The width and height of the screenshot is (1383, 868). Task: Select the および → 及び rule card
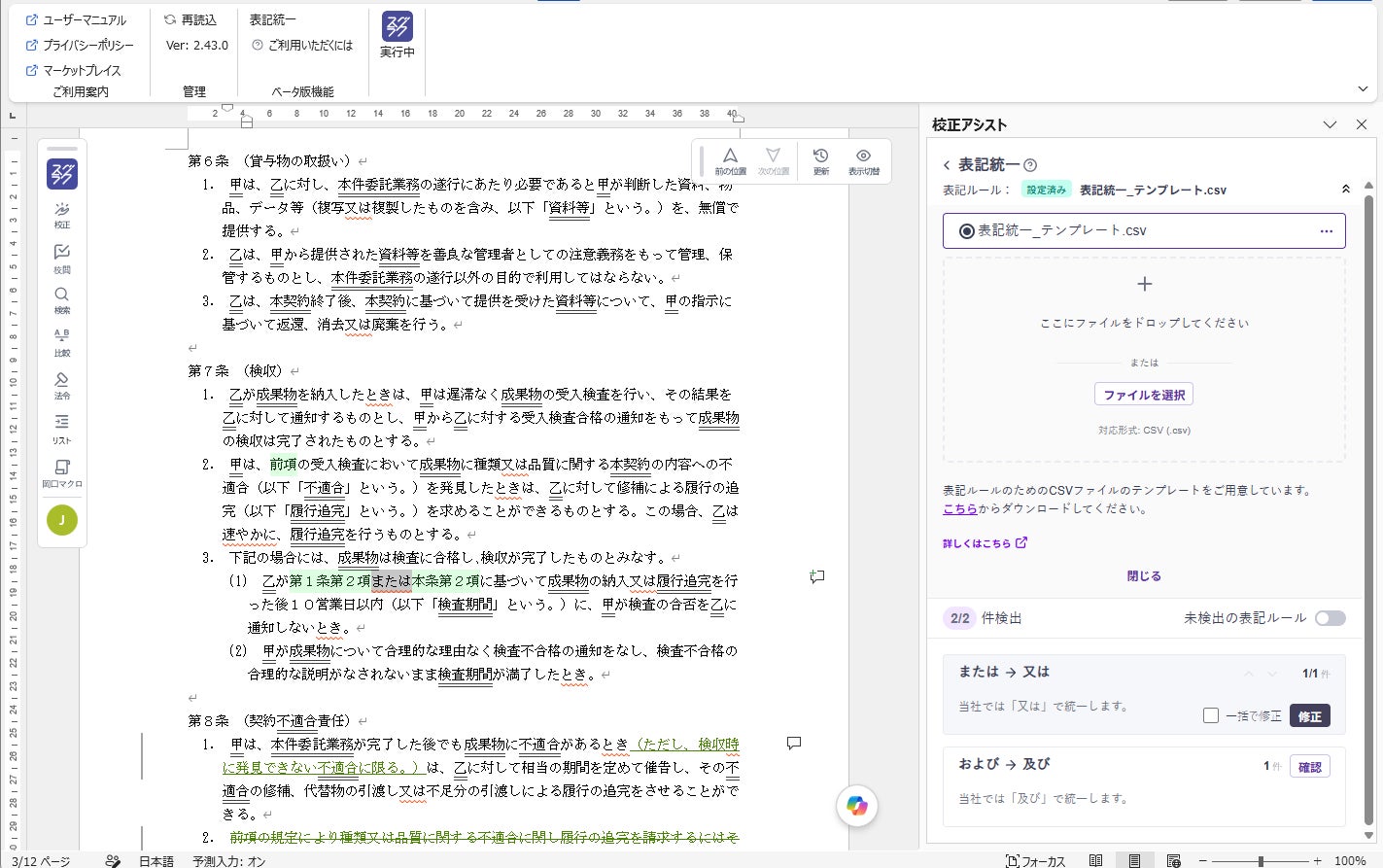tap(1144, 786)
